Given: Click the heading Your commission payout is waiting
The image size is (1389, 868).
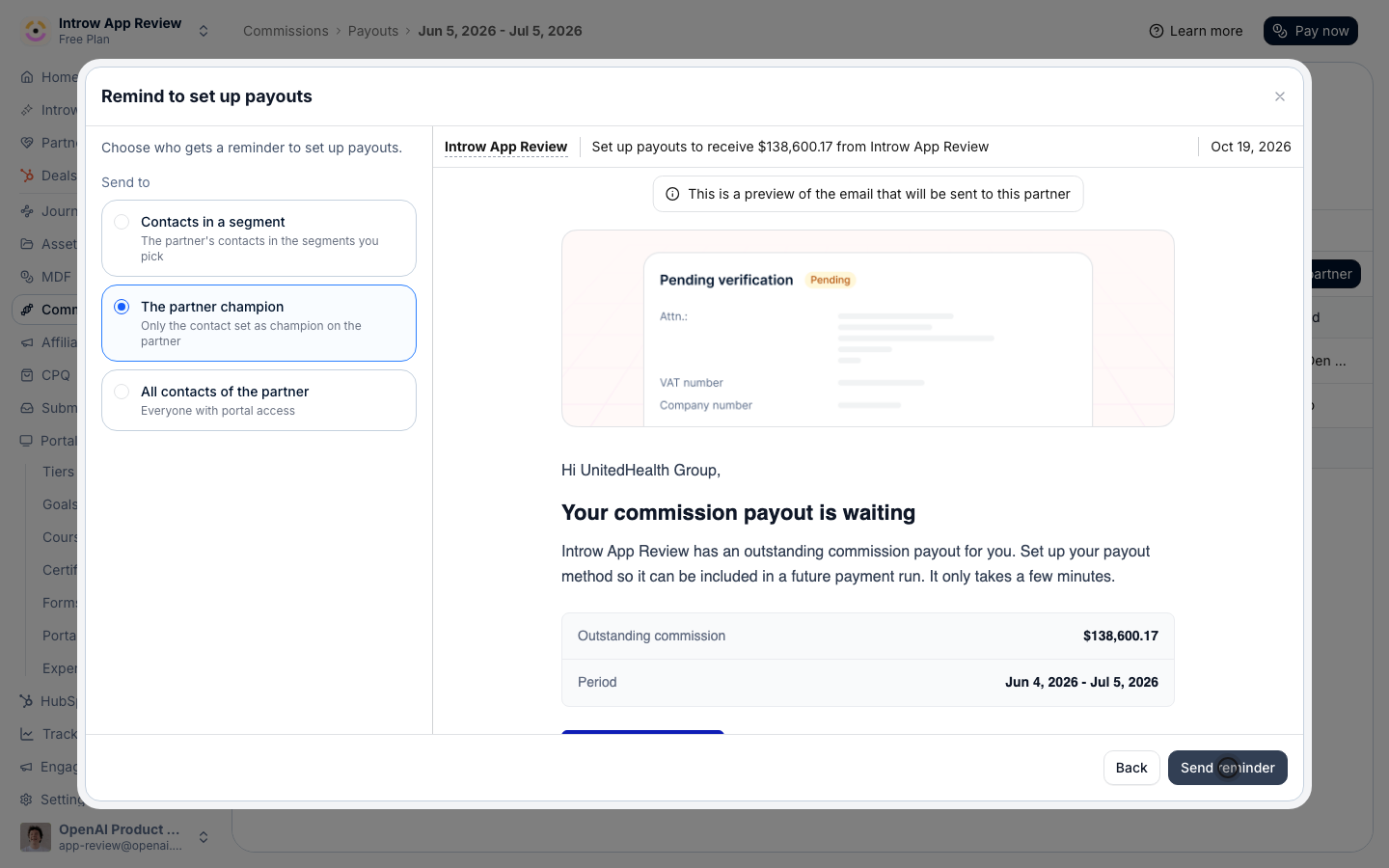Looking at the screenshot, I should coord(738,512).
